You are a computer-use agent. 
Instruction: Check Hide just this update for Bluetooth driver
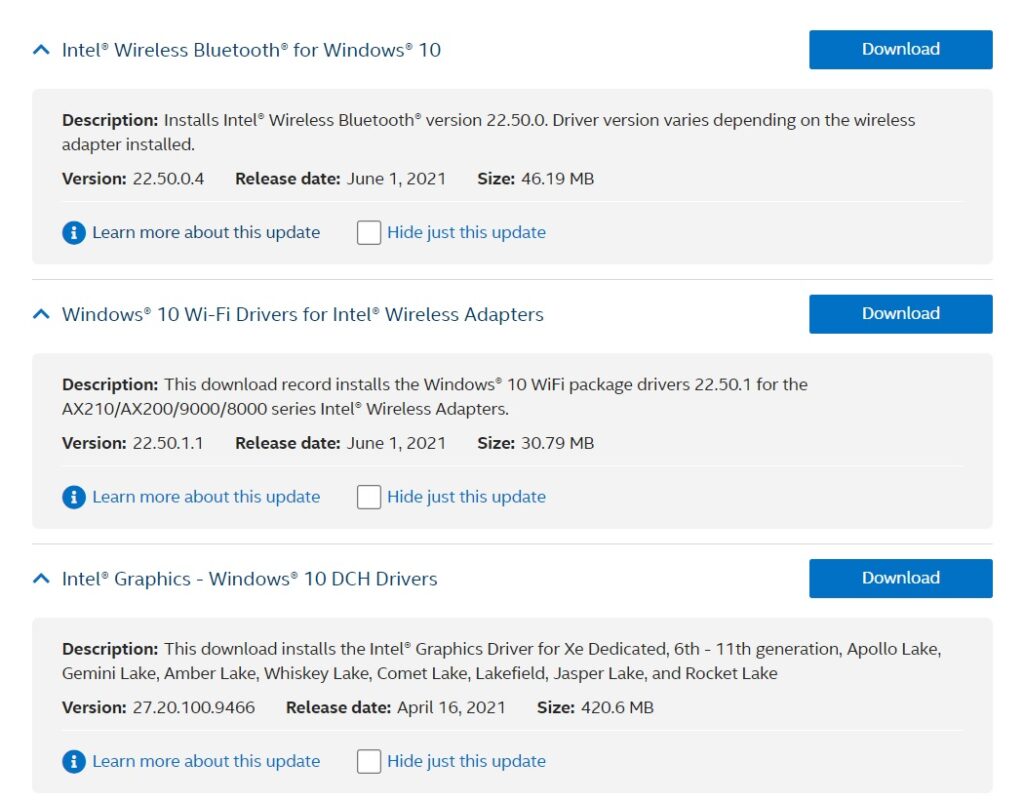coord(369,232)
